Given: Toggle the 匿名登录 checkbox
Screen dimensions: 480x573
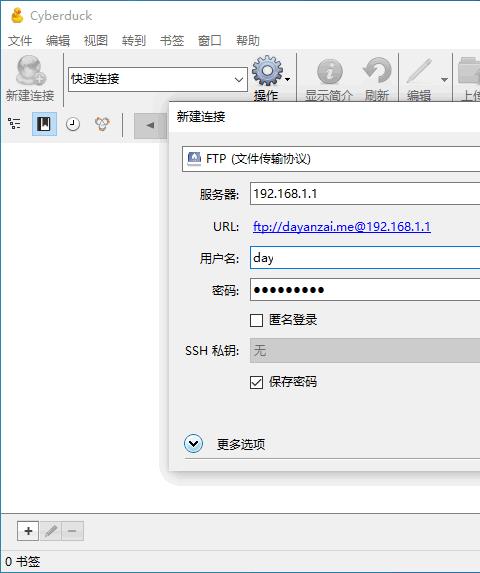Looking at the screenshot, I should pos(256,320).
